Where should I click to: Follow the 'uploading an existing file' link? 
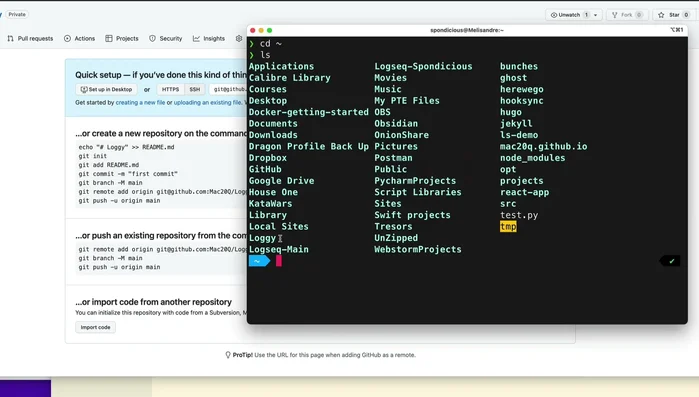[x=208, y=102]
